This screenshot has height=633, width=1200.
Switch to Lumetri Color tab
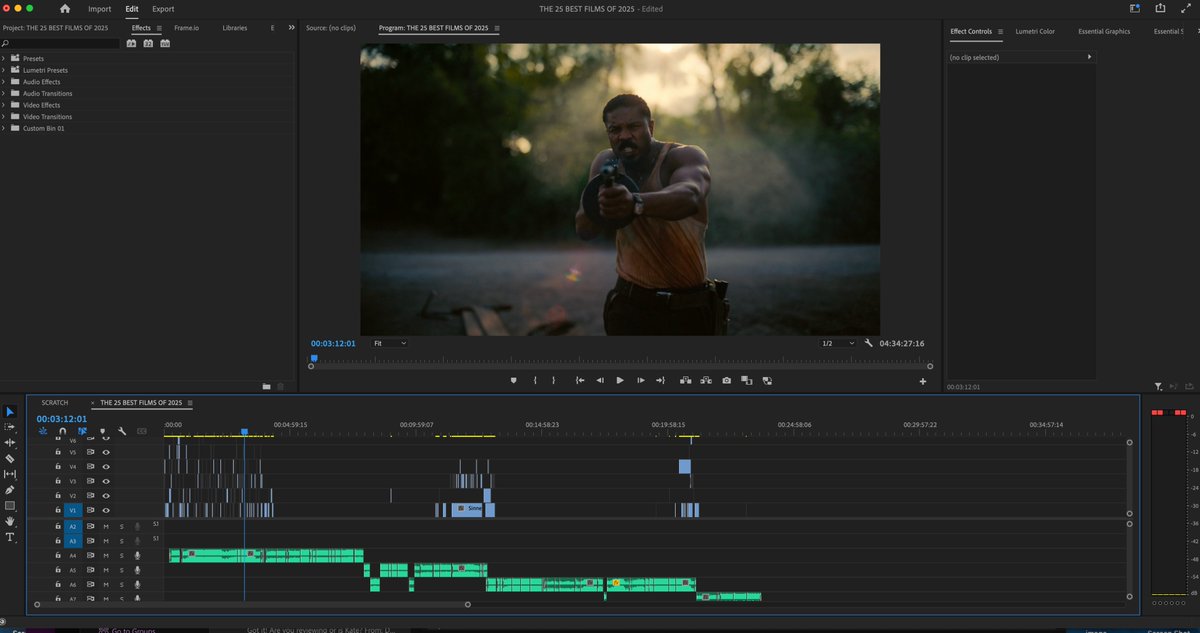[1035, 31]
